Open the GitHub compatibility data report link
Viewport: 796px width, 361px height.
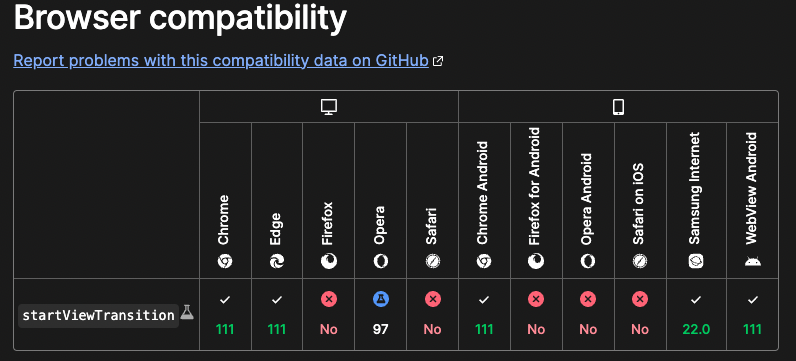click(x=221, y=60)
